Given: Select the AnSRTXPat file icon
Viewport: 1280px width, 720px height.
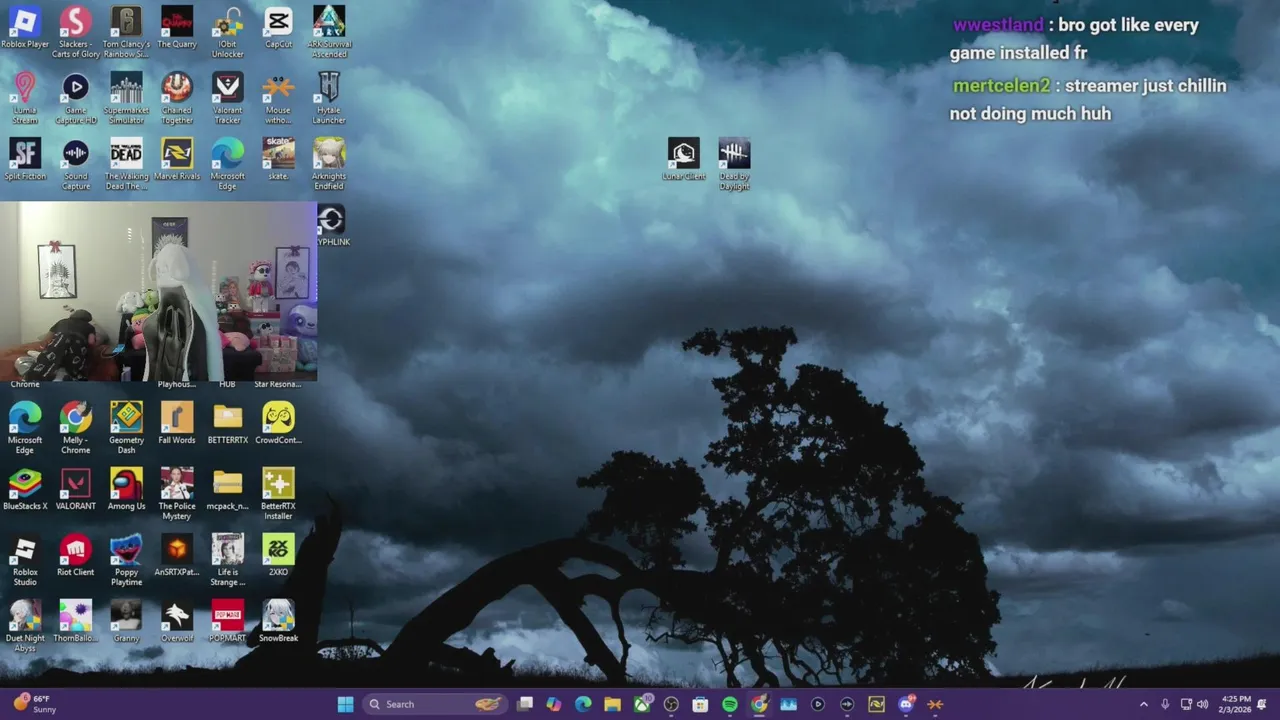Looking at the screenshot, I should point(177,556).
